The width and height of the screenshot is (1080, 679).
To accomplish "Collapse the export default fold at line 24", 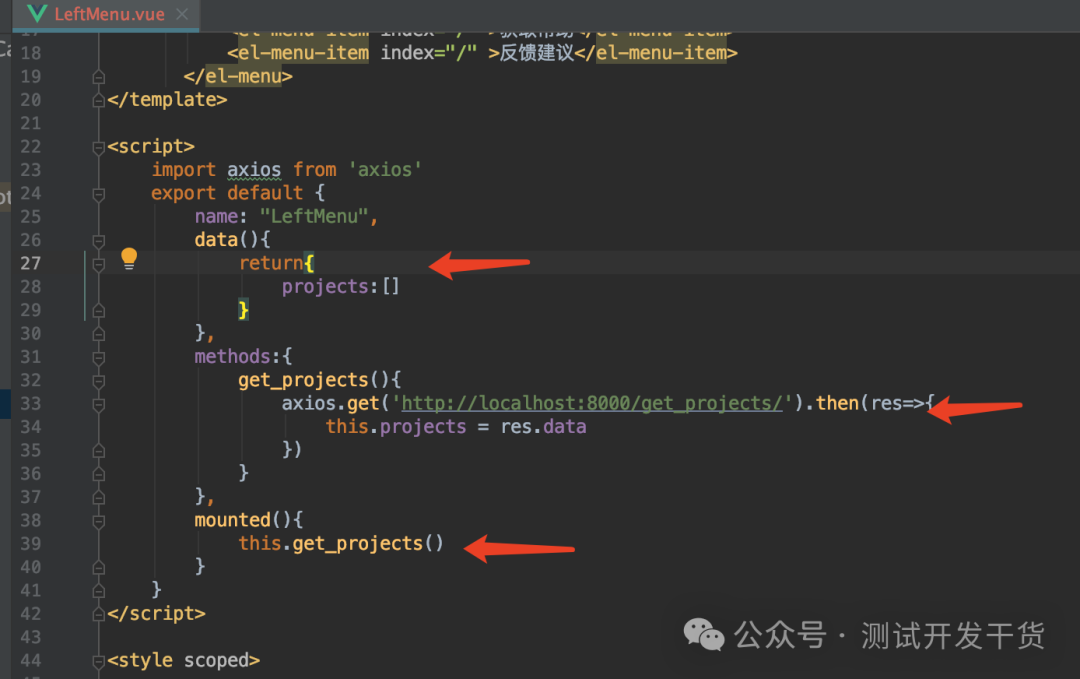I will tap(98, 194).
